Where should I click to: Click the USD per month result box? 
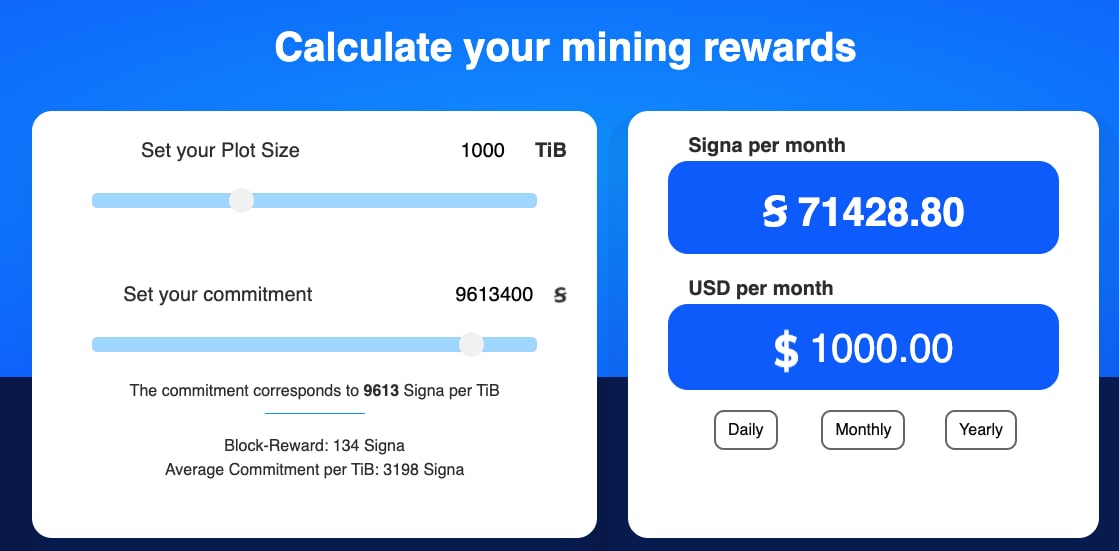(x=863, y=347)
